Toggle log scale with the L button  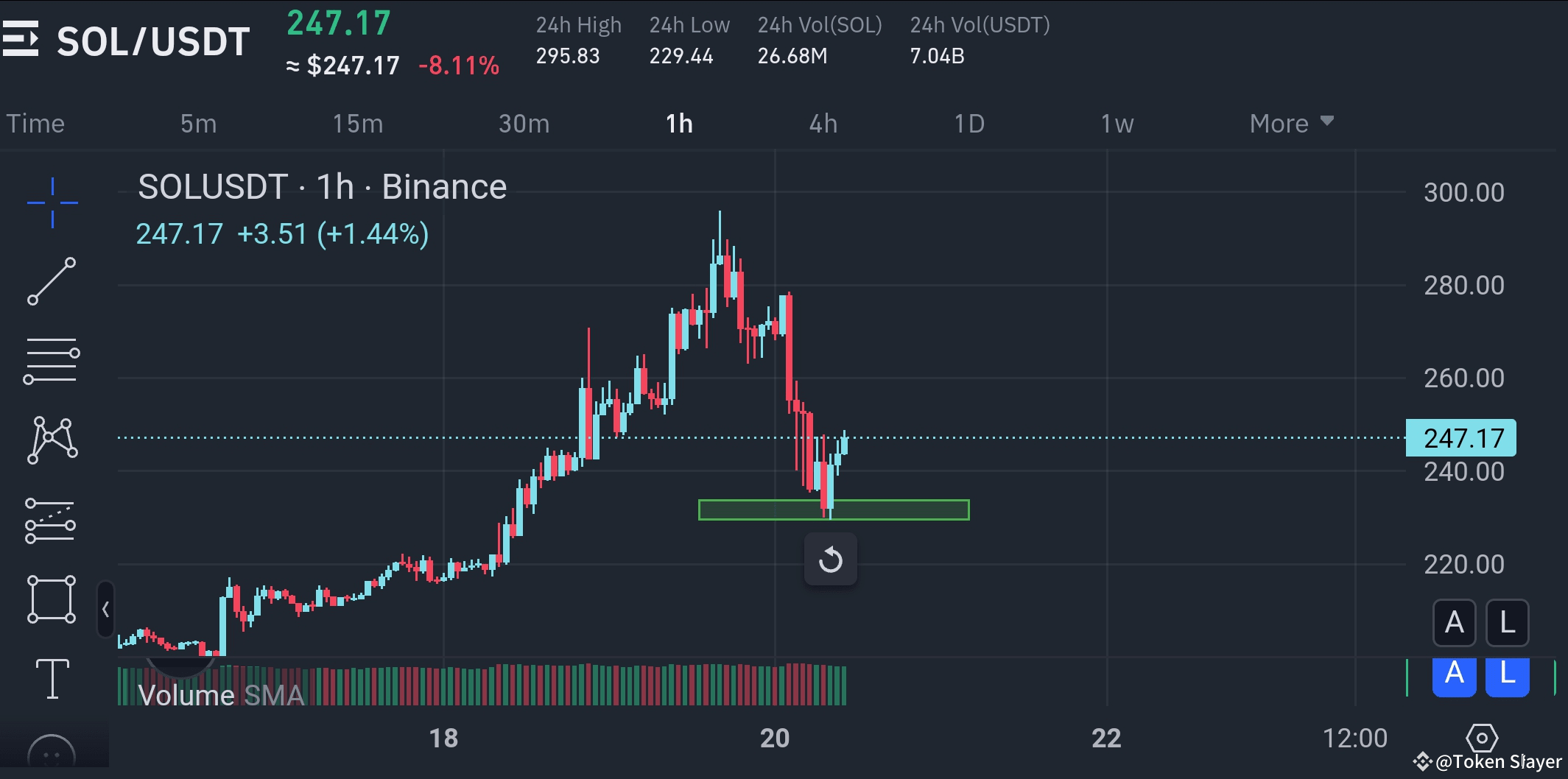[1507, 622]
